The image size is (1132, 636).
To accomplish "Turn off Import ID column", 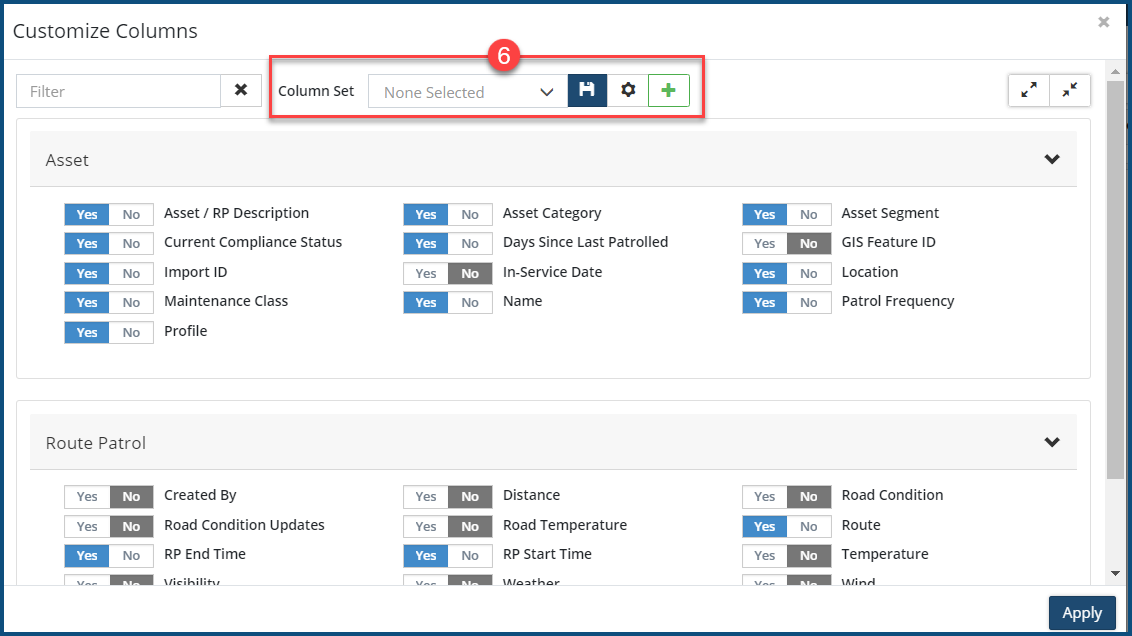I will 131,274.
